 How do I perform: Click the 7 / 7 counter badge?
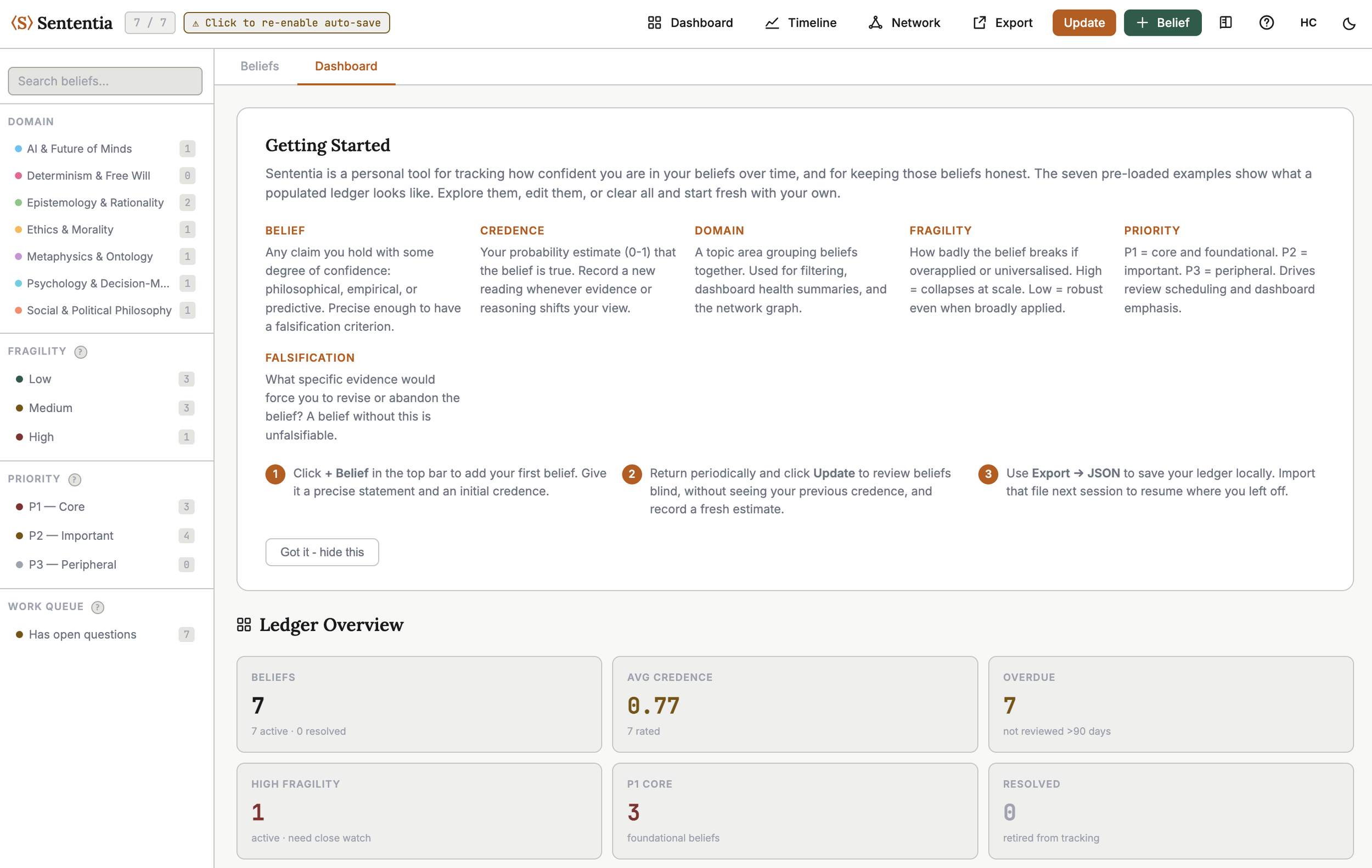coord(150,23)
